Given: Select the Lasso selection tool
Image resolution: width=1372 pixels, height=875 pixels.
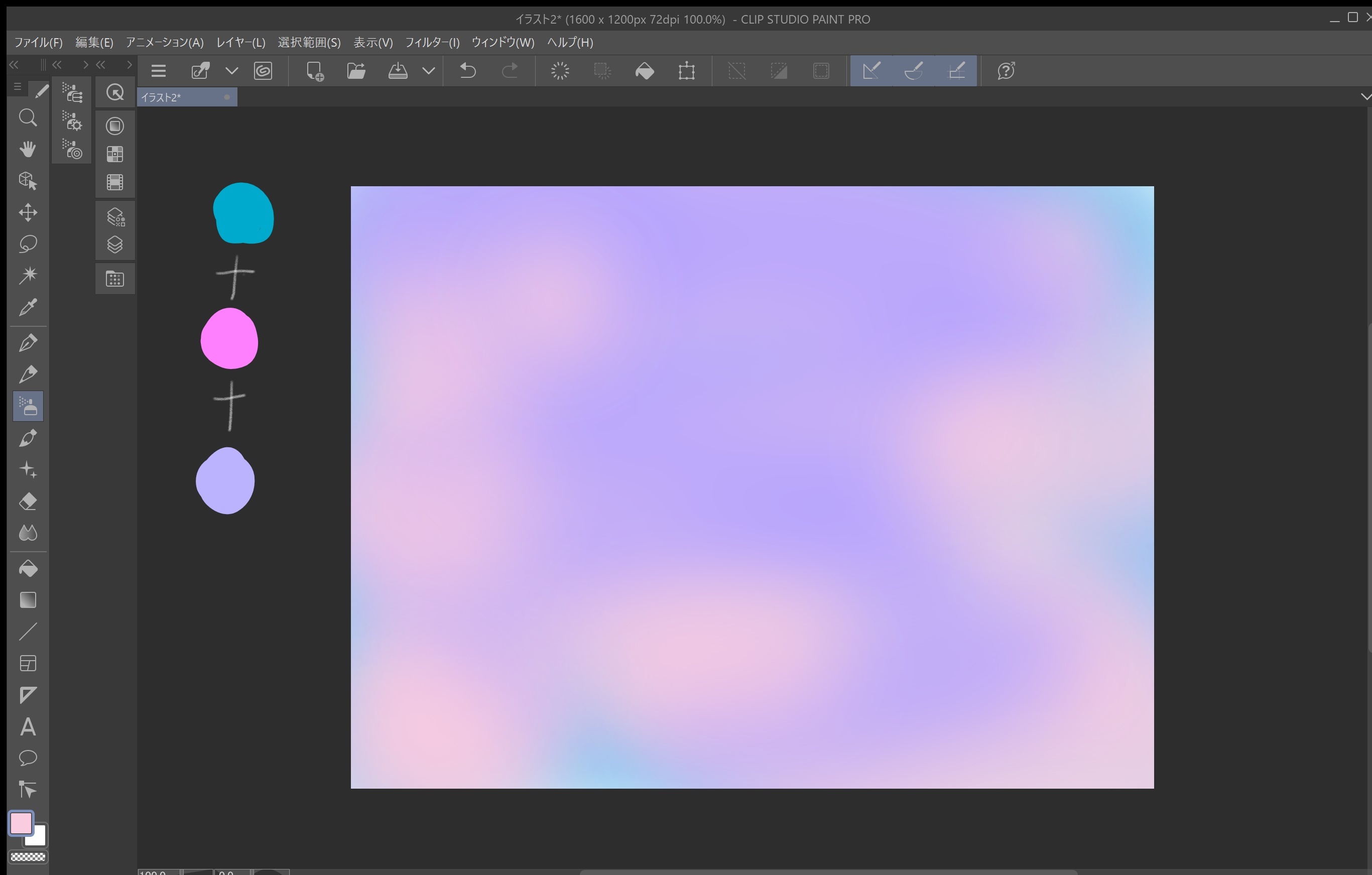Looking at the screenshot, I should [28, 244].
